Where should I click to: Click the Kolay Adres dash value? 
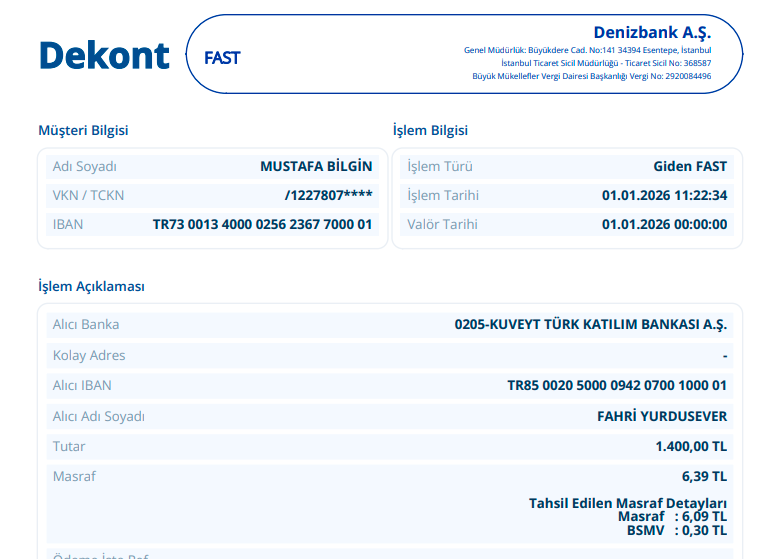click(725, 356)
